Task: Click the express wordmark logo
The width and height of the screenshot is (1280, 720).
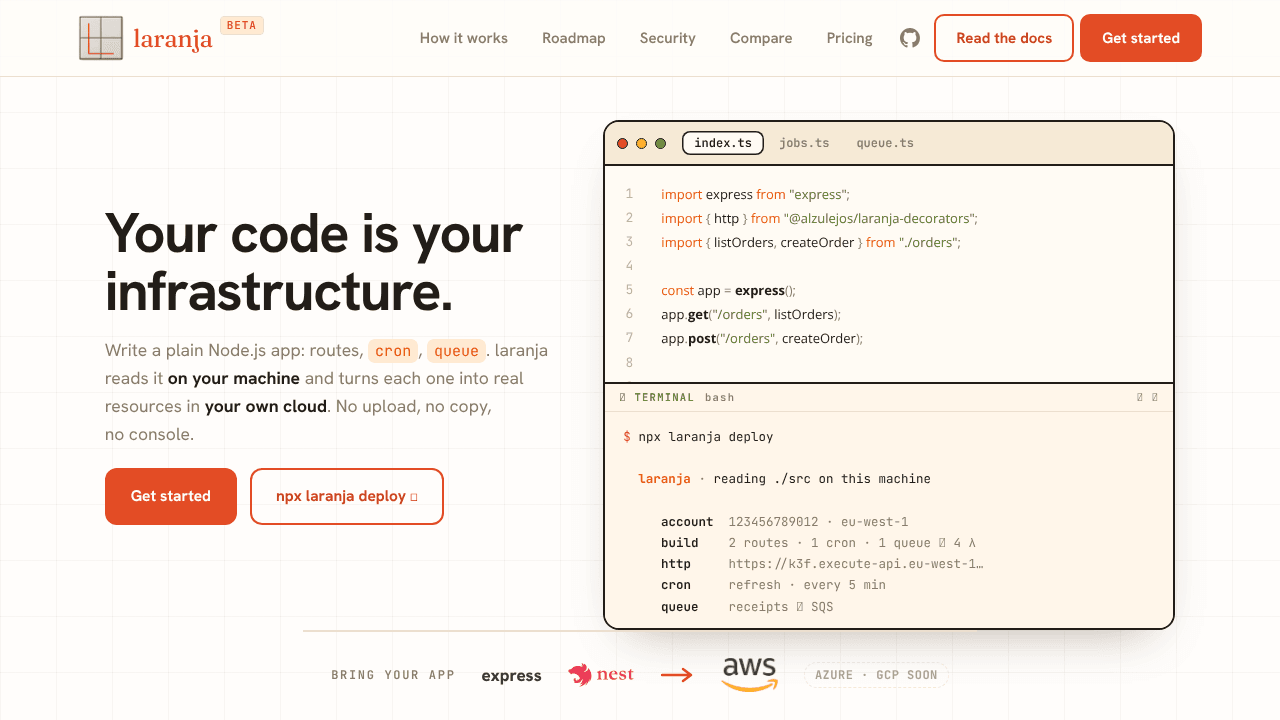Action: coord(511,676)
